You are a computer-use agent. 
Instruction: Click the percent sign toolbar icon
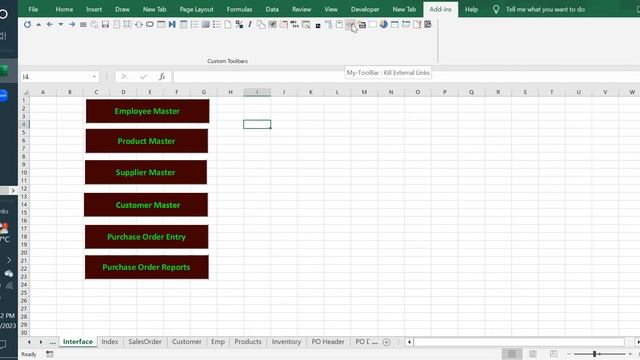(x=239, y=24)
